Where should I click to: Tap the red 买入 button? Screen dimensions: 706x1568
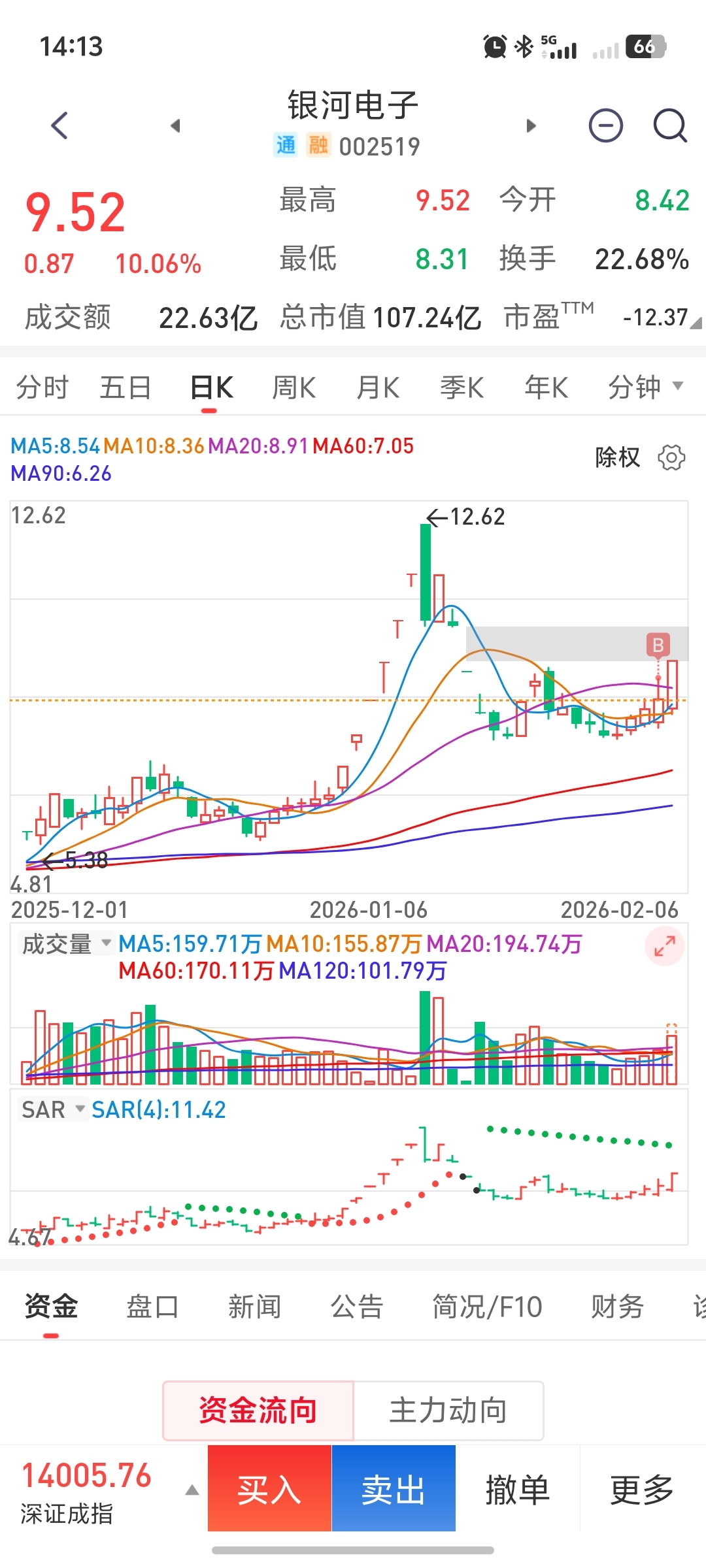pyautogui.click(x=269, y=1488)
